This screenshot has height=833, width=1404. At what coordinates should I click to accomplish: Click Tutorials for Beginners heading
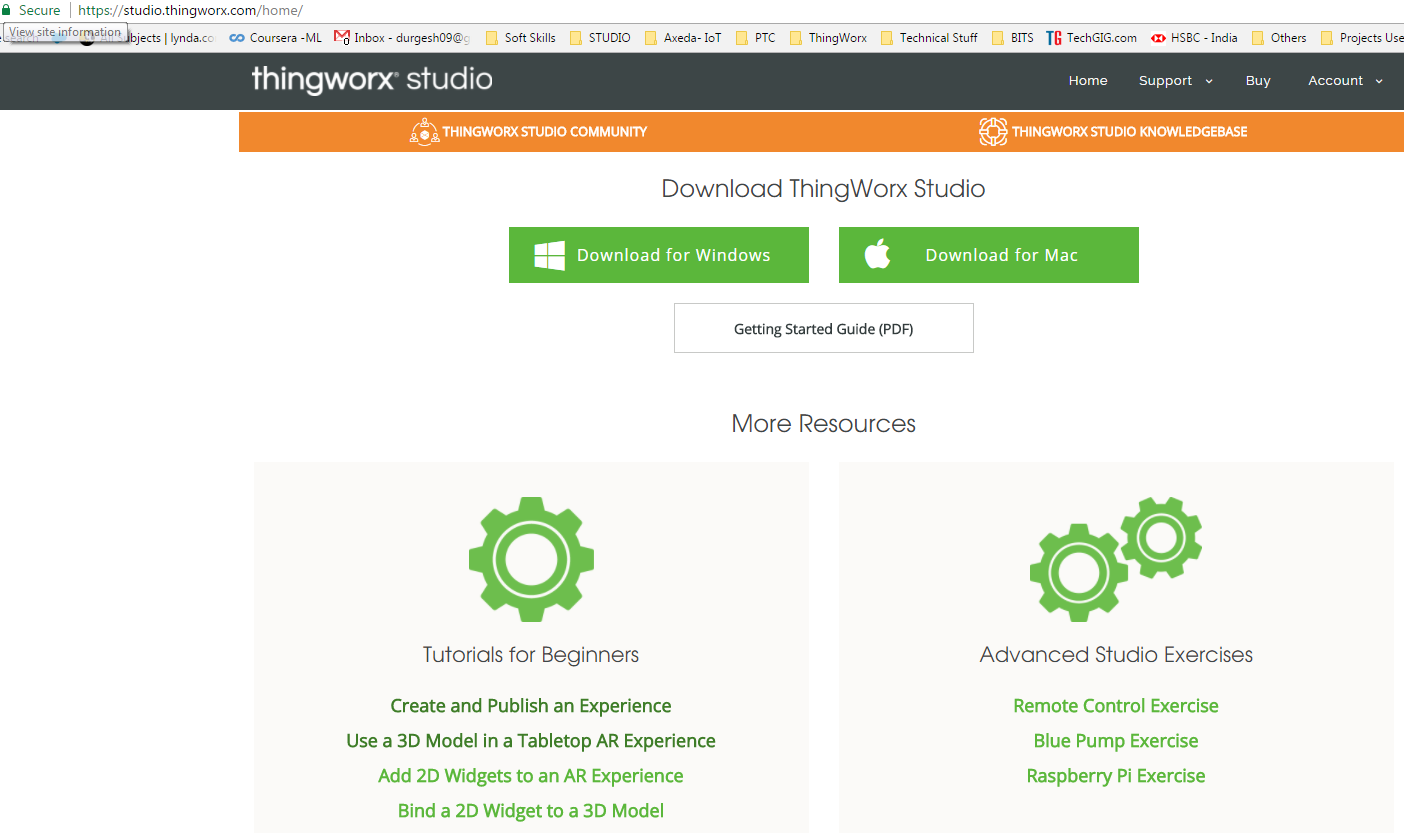[x=531, y=655]
